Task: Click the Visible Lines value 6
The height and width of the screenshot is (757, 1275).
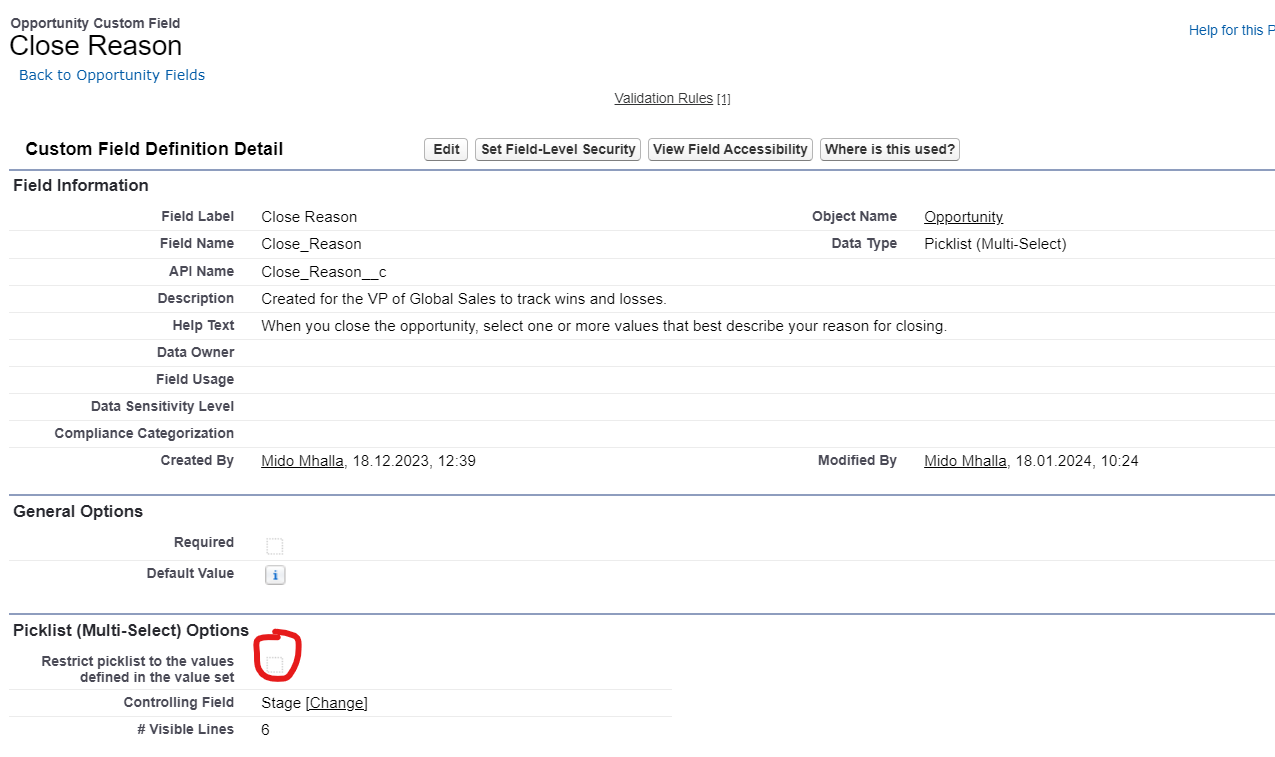Action: point(265,730)
